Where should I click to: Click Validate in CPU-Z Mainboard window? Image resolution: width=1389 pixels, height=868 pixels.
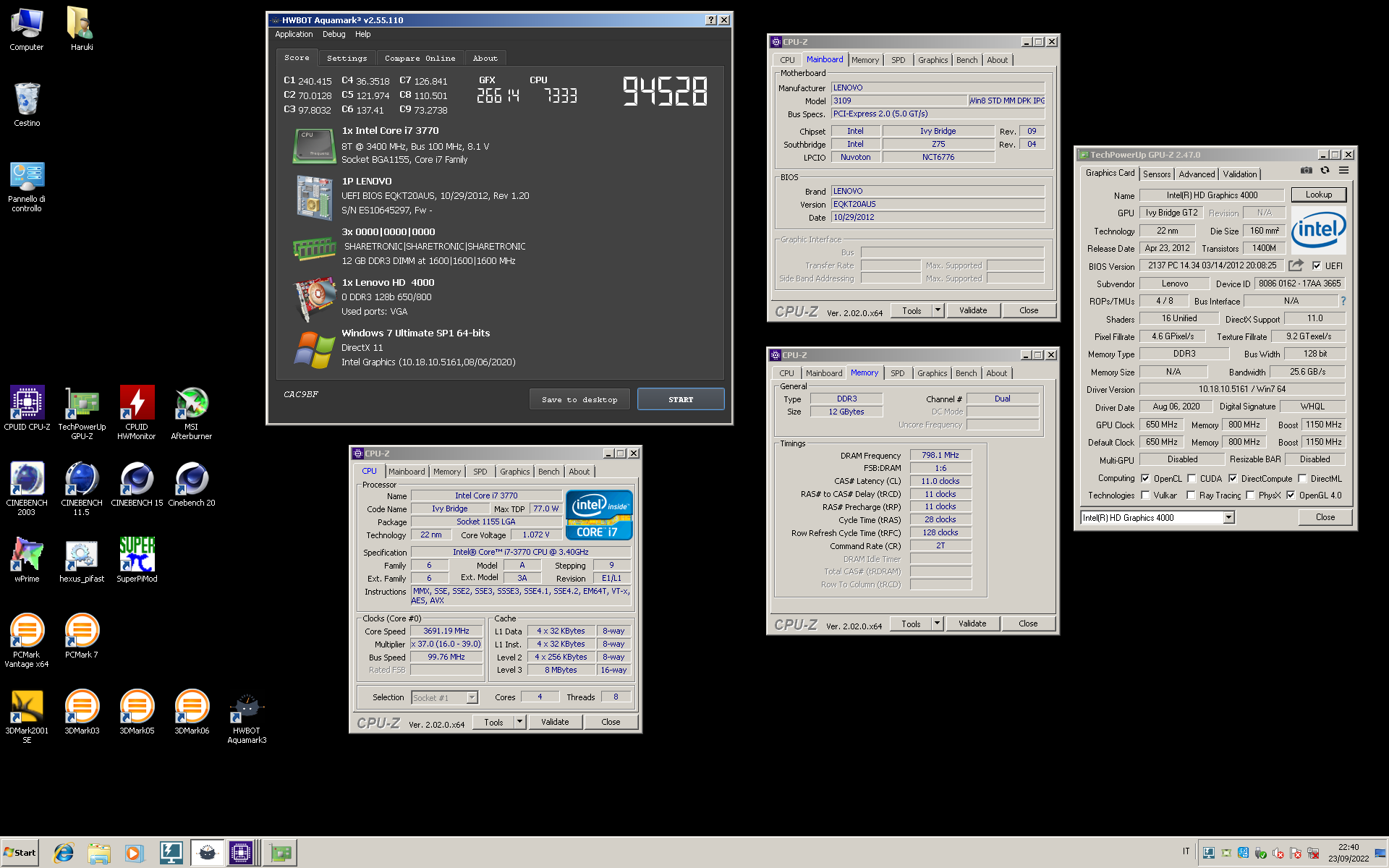pos(972,310)
